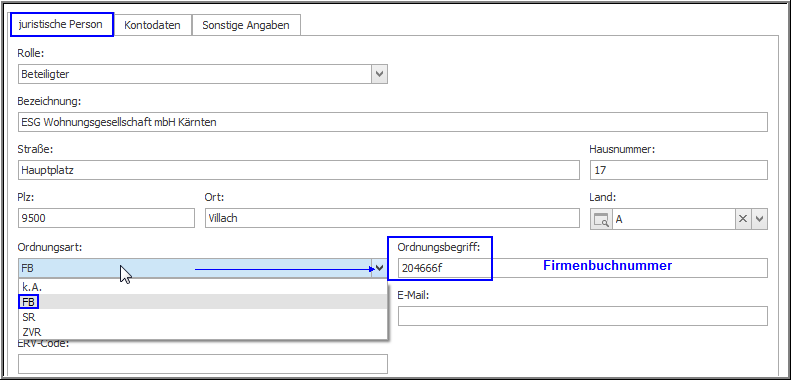Clear the Land field with the X icon
Screen dimensions: 791x380
743,220
